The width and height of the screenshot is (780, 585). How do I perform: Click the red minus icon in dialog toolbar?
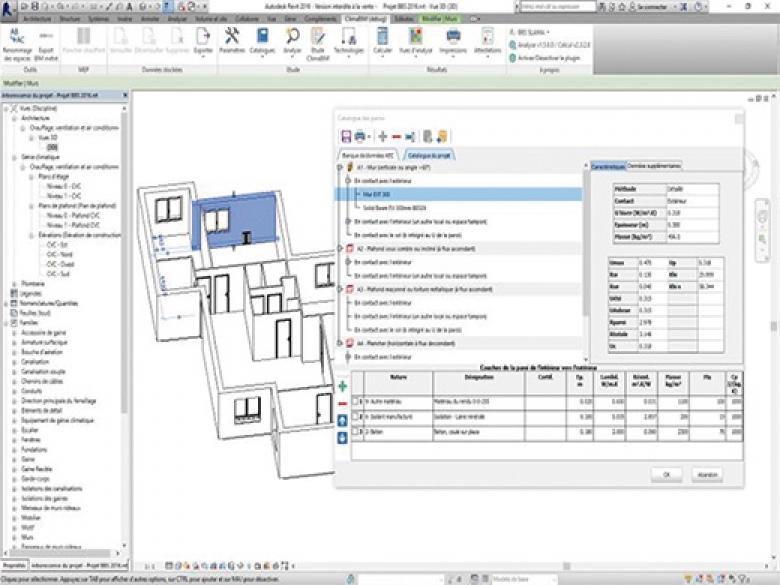[x=396, y=136]
